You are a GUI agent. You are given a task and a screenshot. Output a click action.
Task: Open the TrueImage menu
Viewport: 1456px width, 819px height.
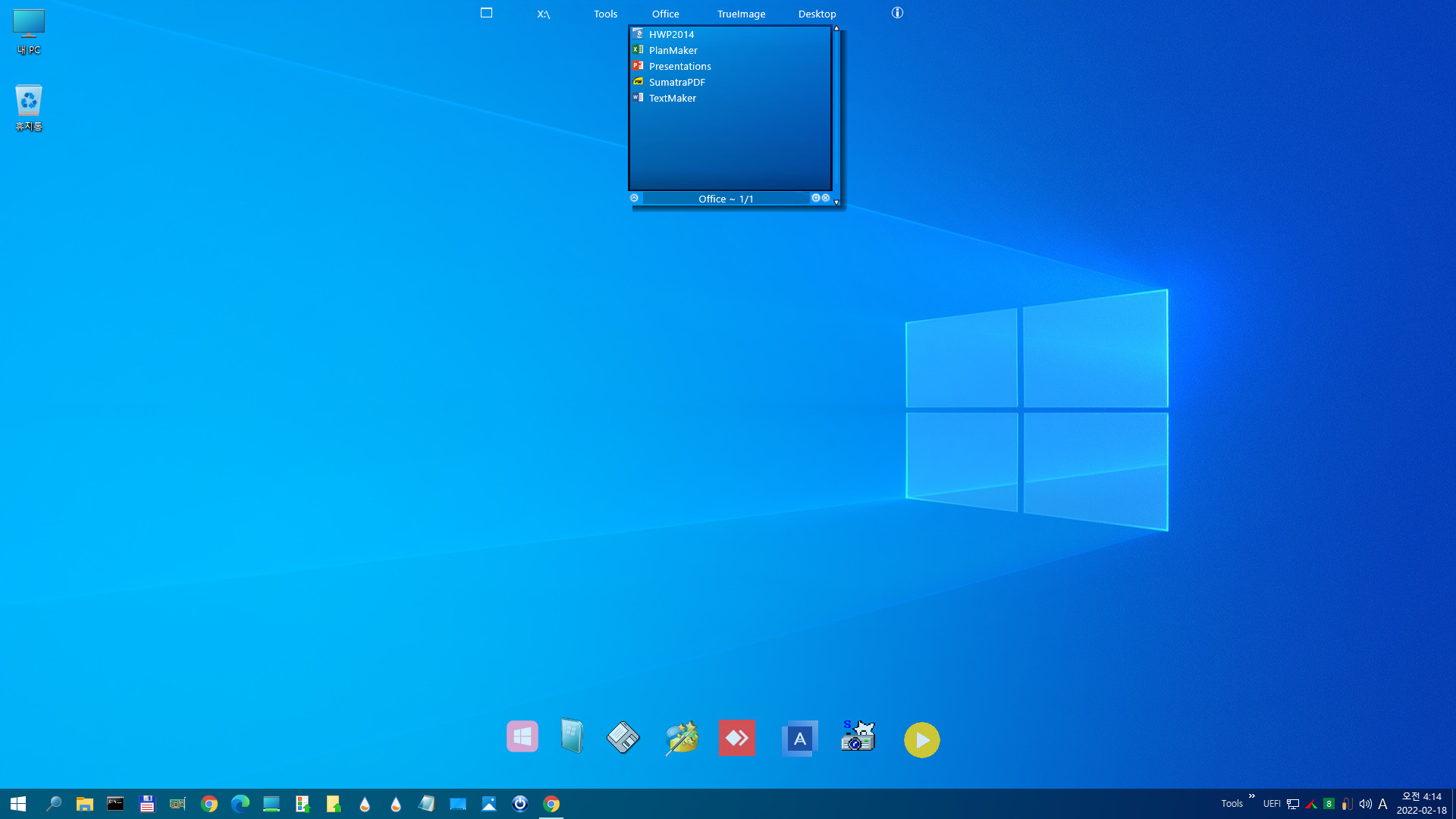741,14
